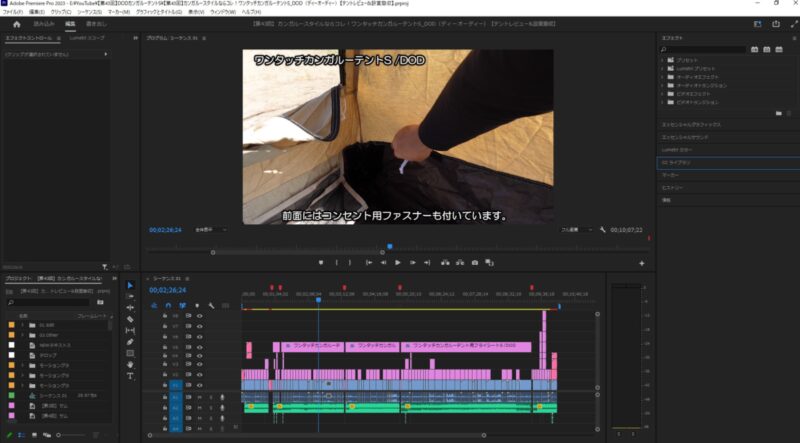Switch to the 書き出し tab
The height and width of the screenshot is (443, 800).
[96, 24]
